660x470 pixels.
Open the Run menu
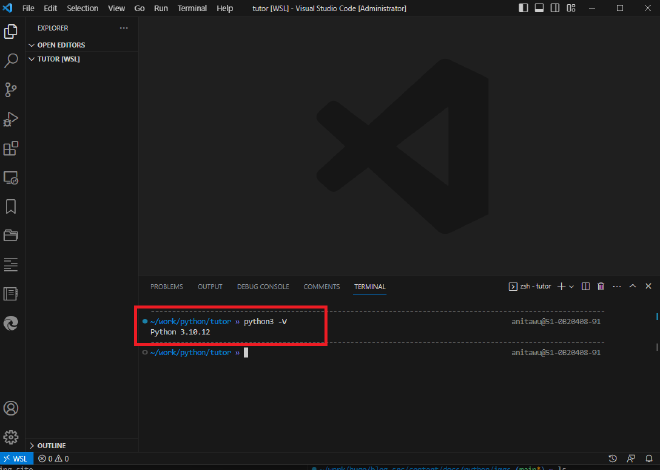pyautogui.click(x=161, y=8)
